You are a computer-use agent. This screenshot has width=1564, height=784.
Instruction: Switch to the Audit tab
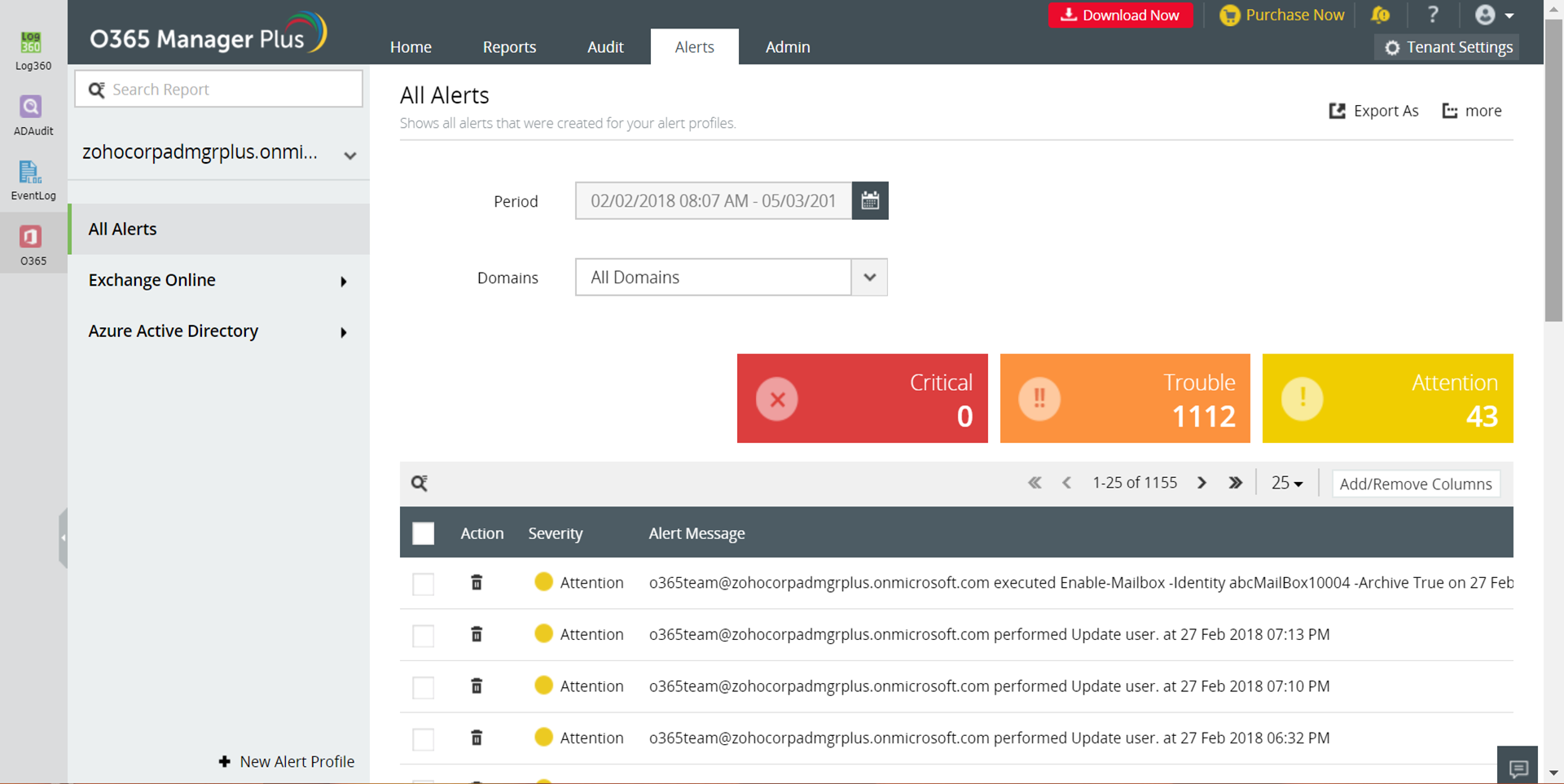[605, 47]
